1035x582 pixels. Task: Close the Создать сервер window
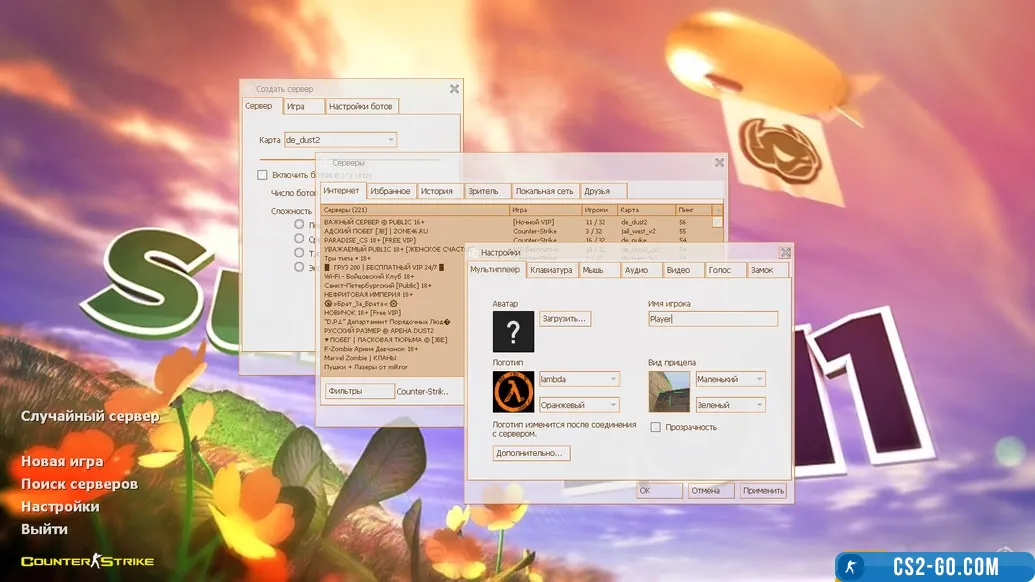pos(454,89)
